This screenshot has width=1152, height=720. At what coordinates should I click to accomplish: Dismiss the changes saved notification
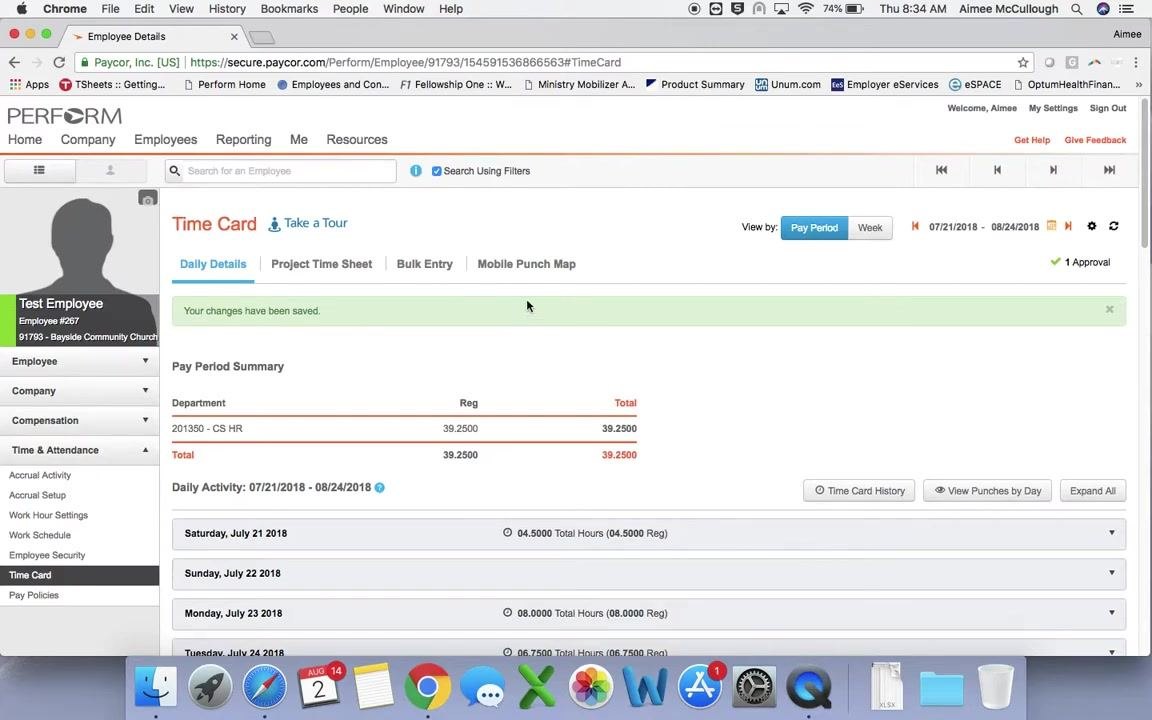[1109, 309]
